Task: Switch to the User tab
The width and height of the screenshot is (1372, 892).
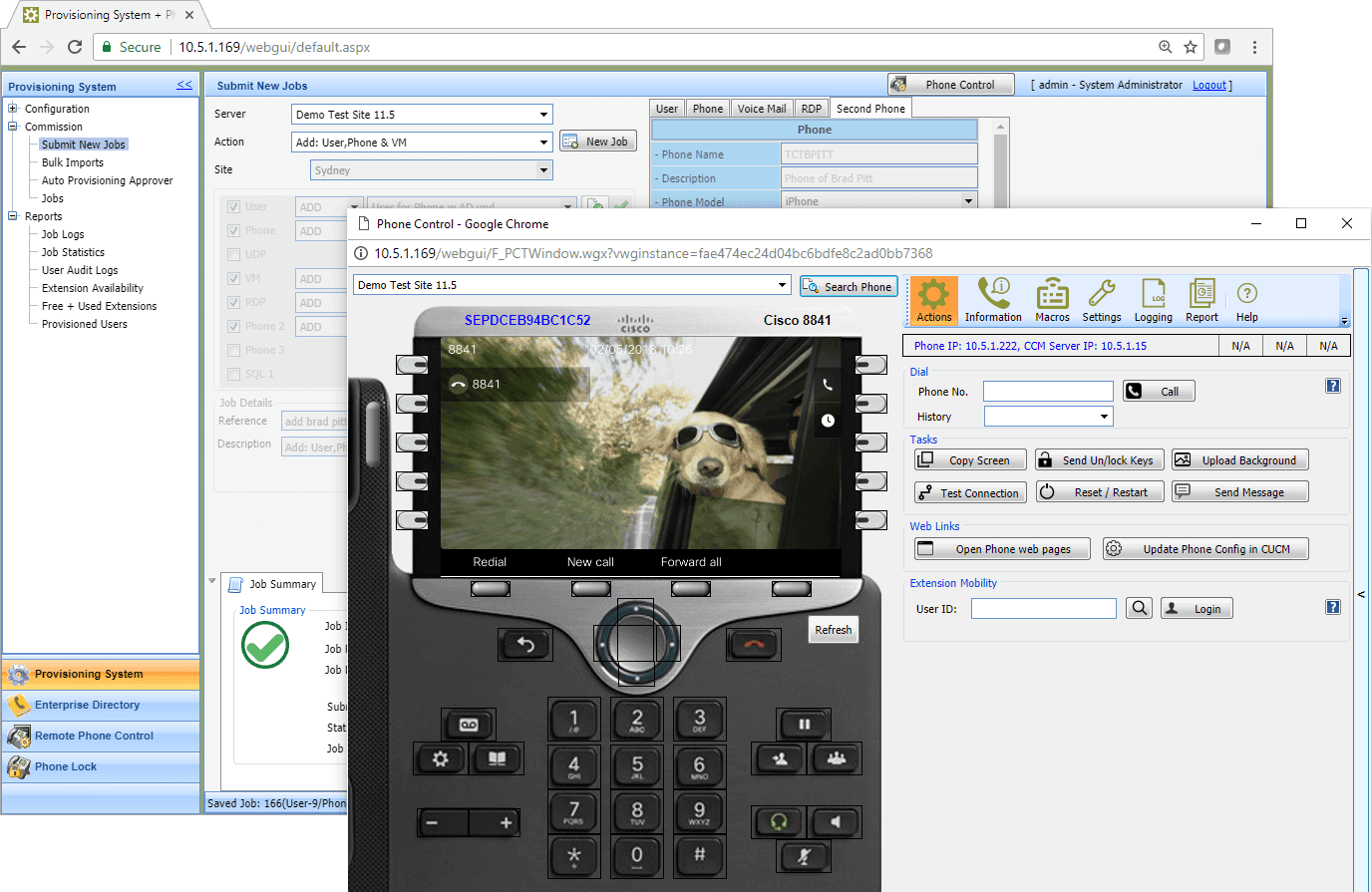Action: (x=667, y=109)
